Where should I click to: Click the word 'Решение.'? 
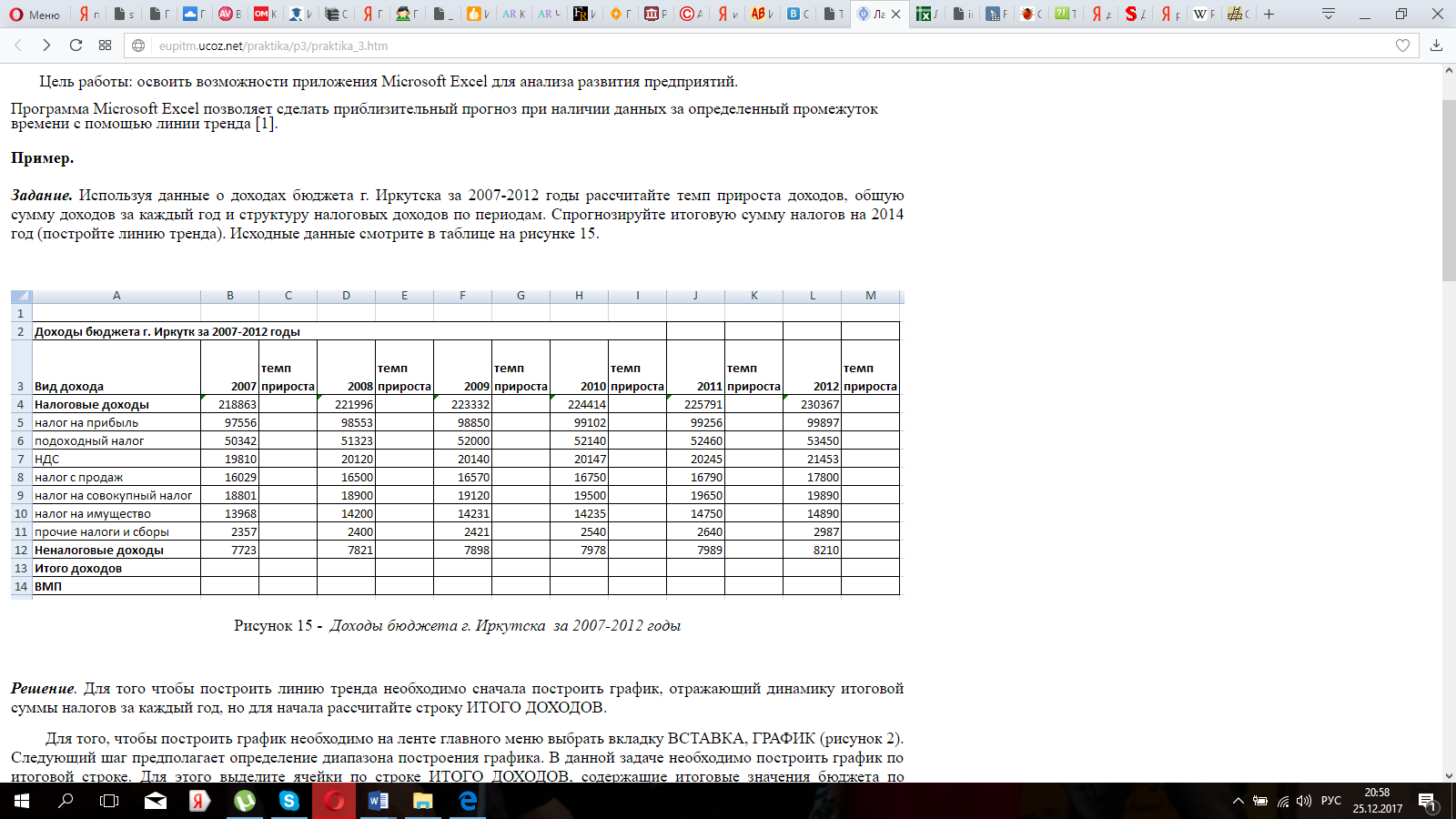tap(44, 689)
